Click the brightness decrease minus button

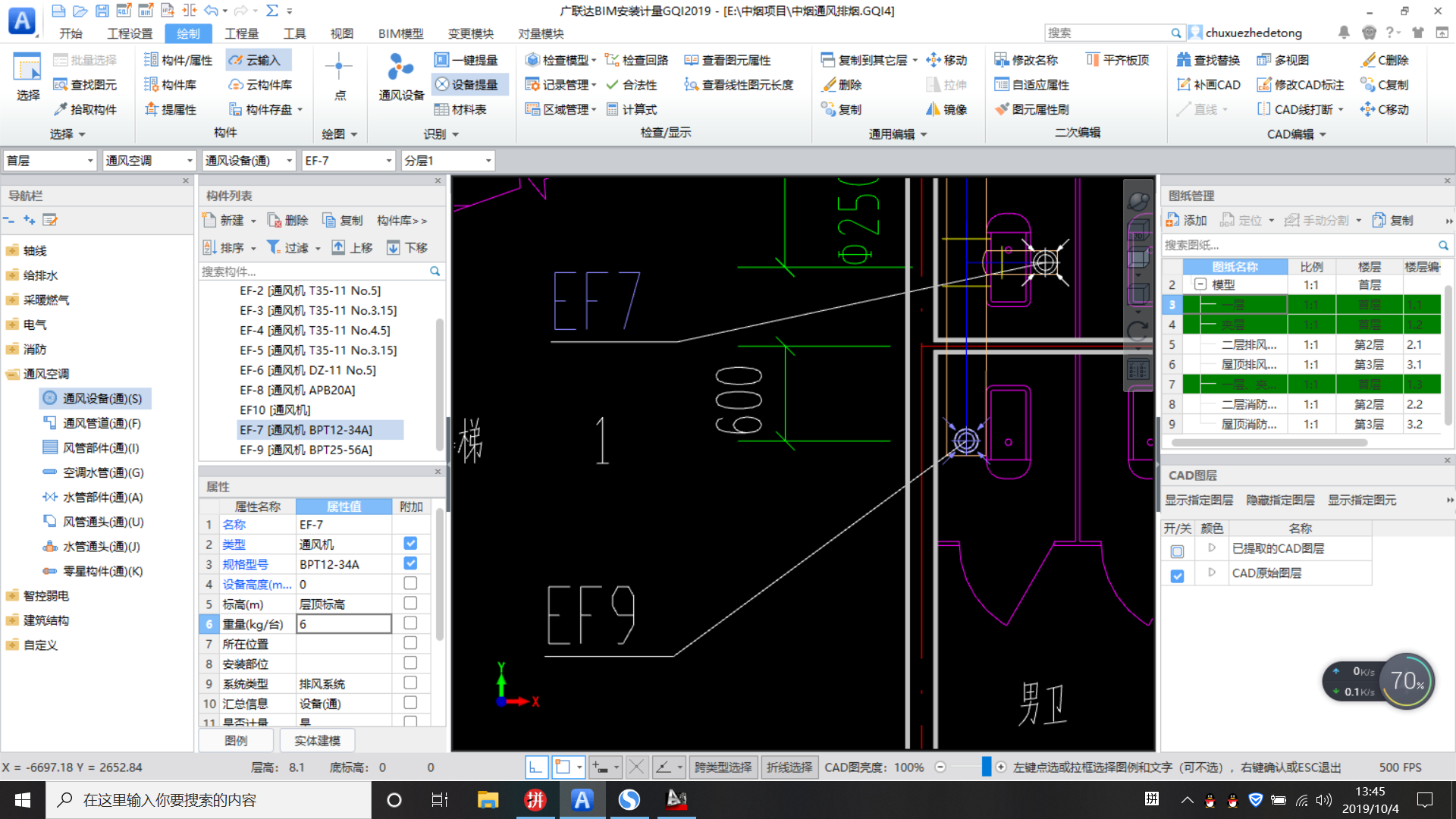coord(940,767)
